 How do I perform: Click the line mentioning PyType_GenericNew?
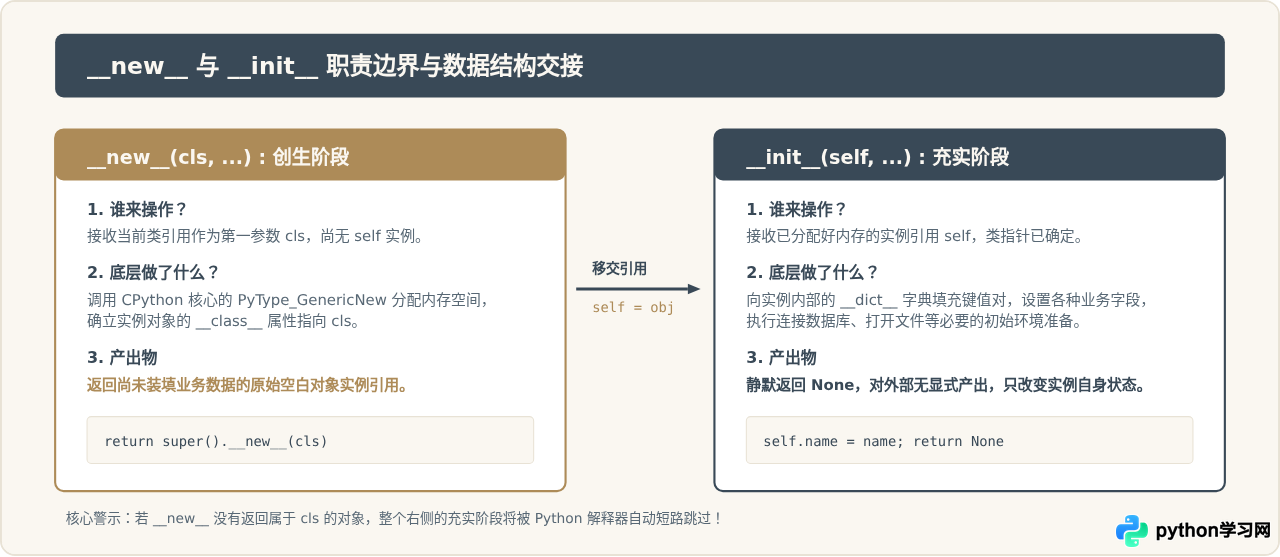[x=287, y=300]
